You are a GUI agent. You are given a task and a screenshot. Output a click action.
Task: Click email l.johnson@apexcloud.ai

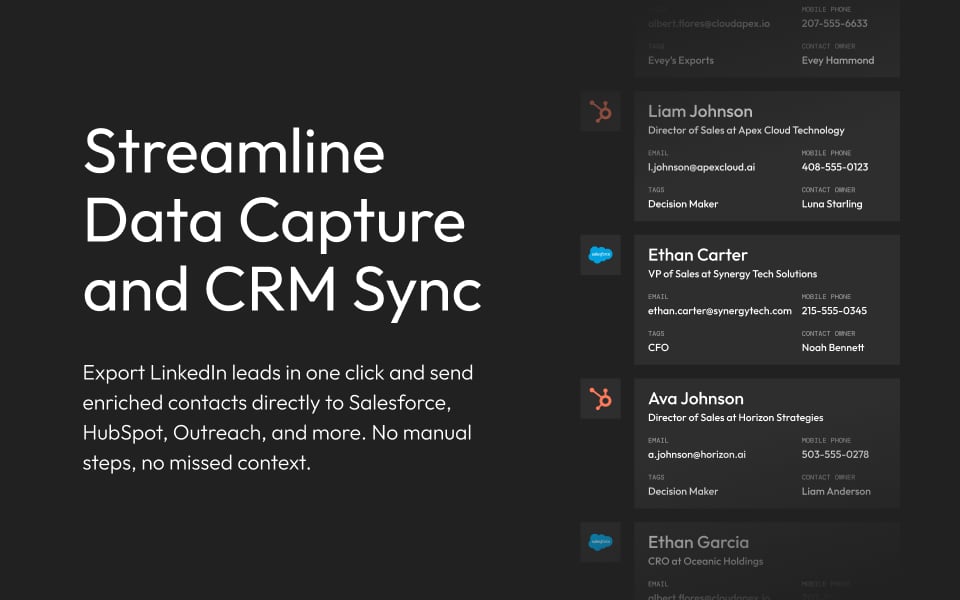click(x=701, y=167)
